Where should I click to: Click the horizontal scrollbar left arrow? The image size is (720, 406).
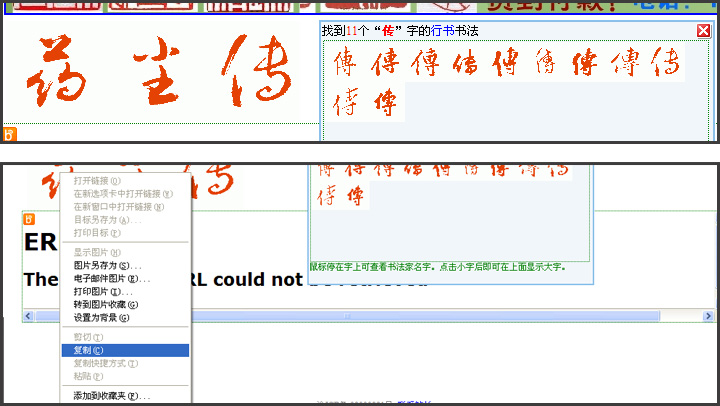click(x=29, y=316)
